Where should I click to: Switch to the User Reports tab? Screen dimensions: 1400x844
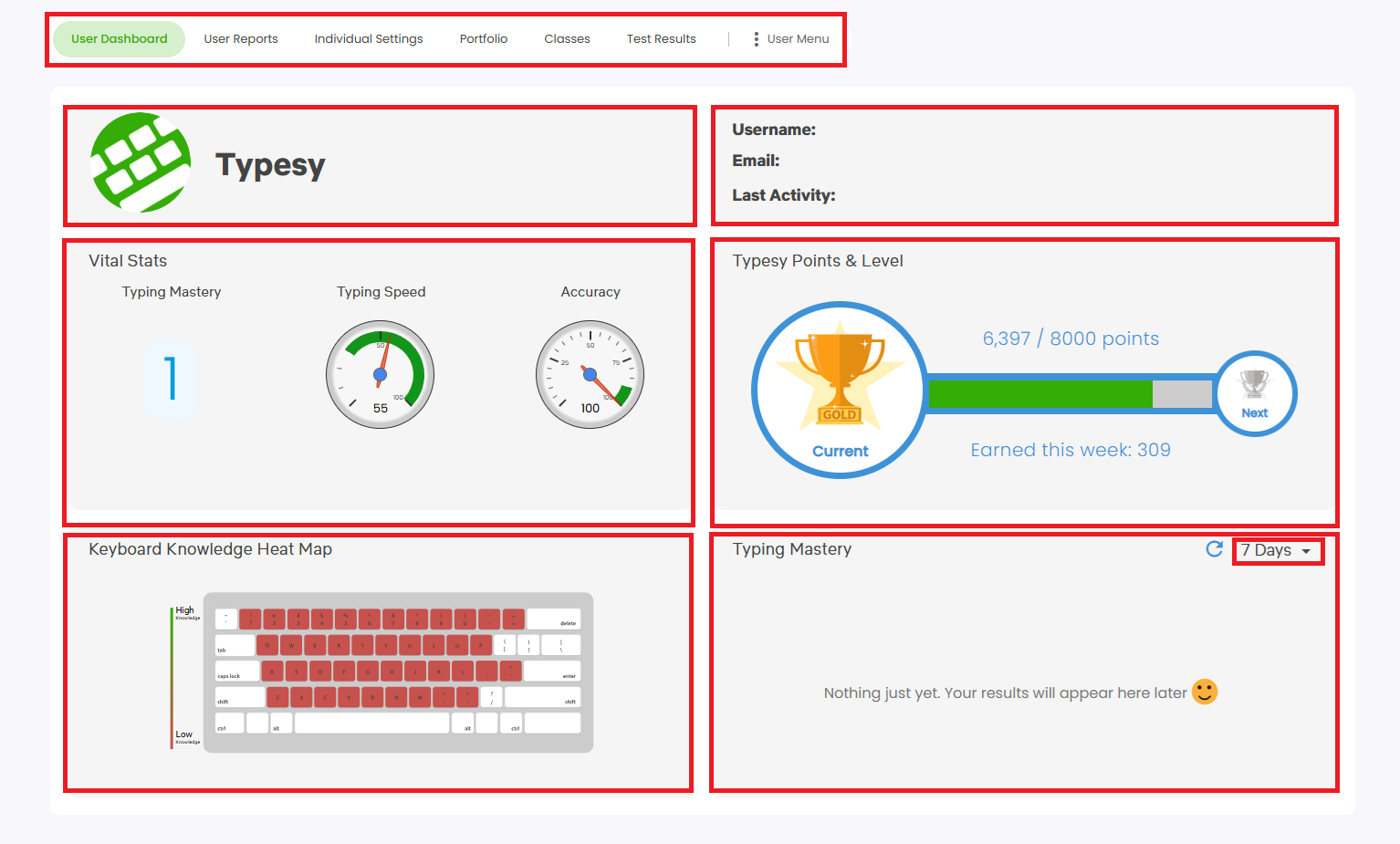241,39
